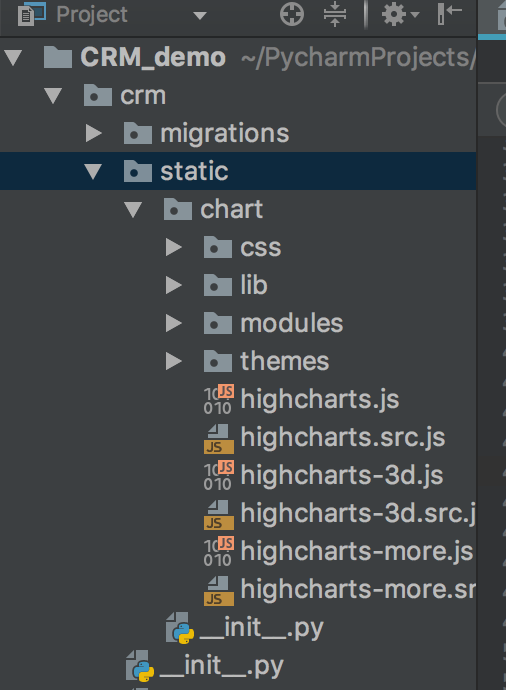Expand the migrations folder arrow
Screen dimensions: 506x690
(94, 133)
